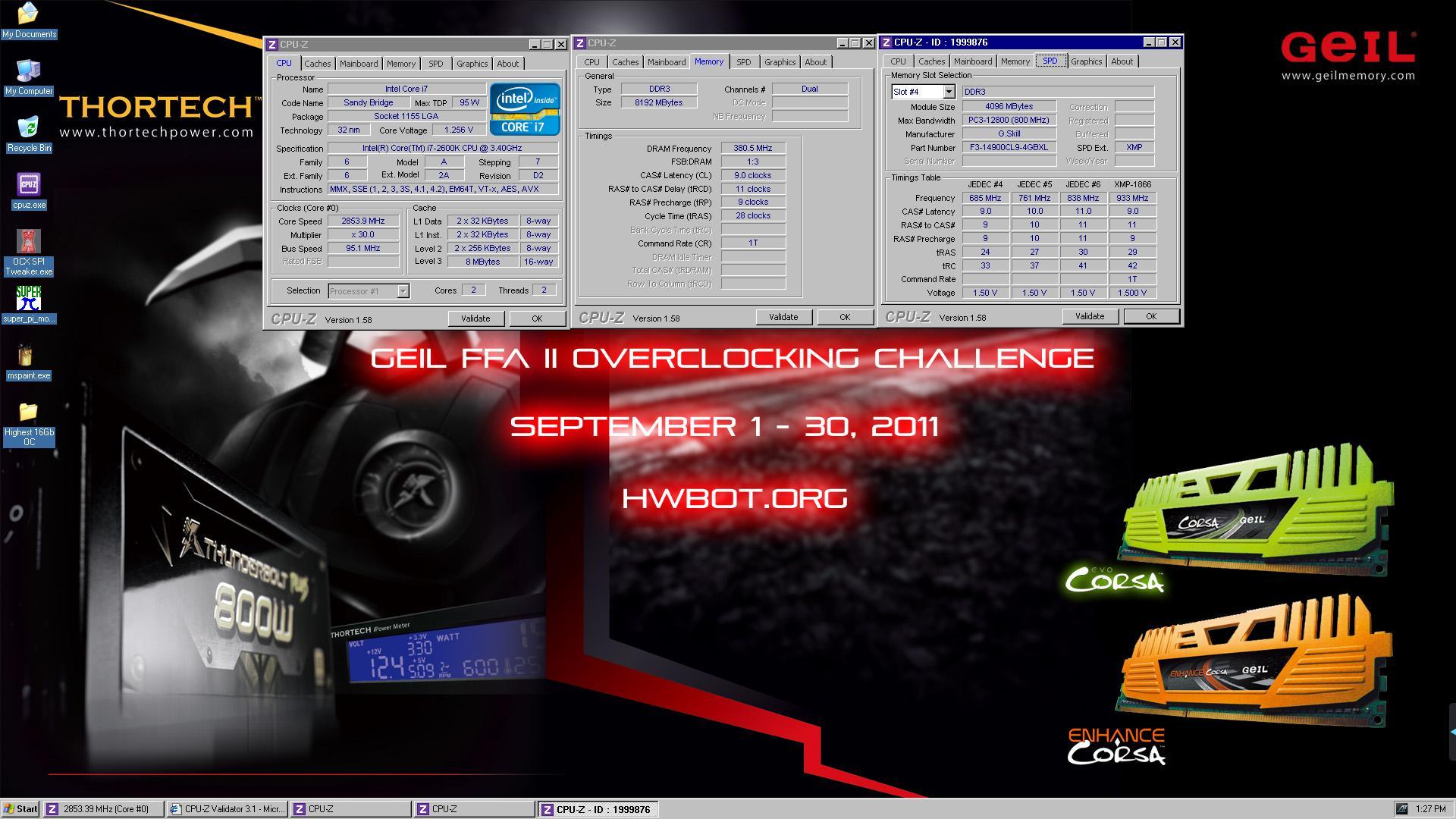Click the Command Rate 1T value in Memory window
1456x819 pixels.
pos(753,243)
